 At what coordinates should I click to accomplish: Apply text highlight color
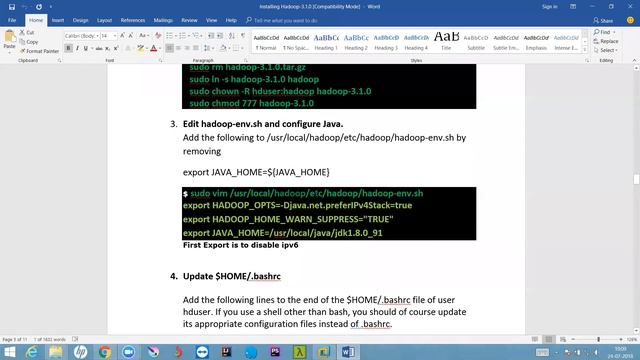tap(140, 49)
